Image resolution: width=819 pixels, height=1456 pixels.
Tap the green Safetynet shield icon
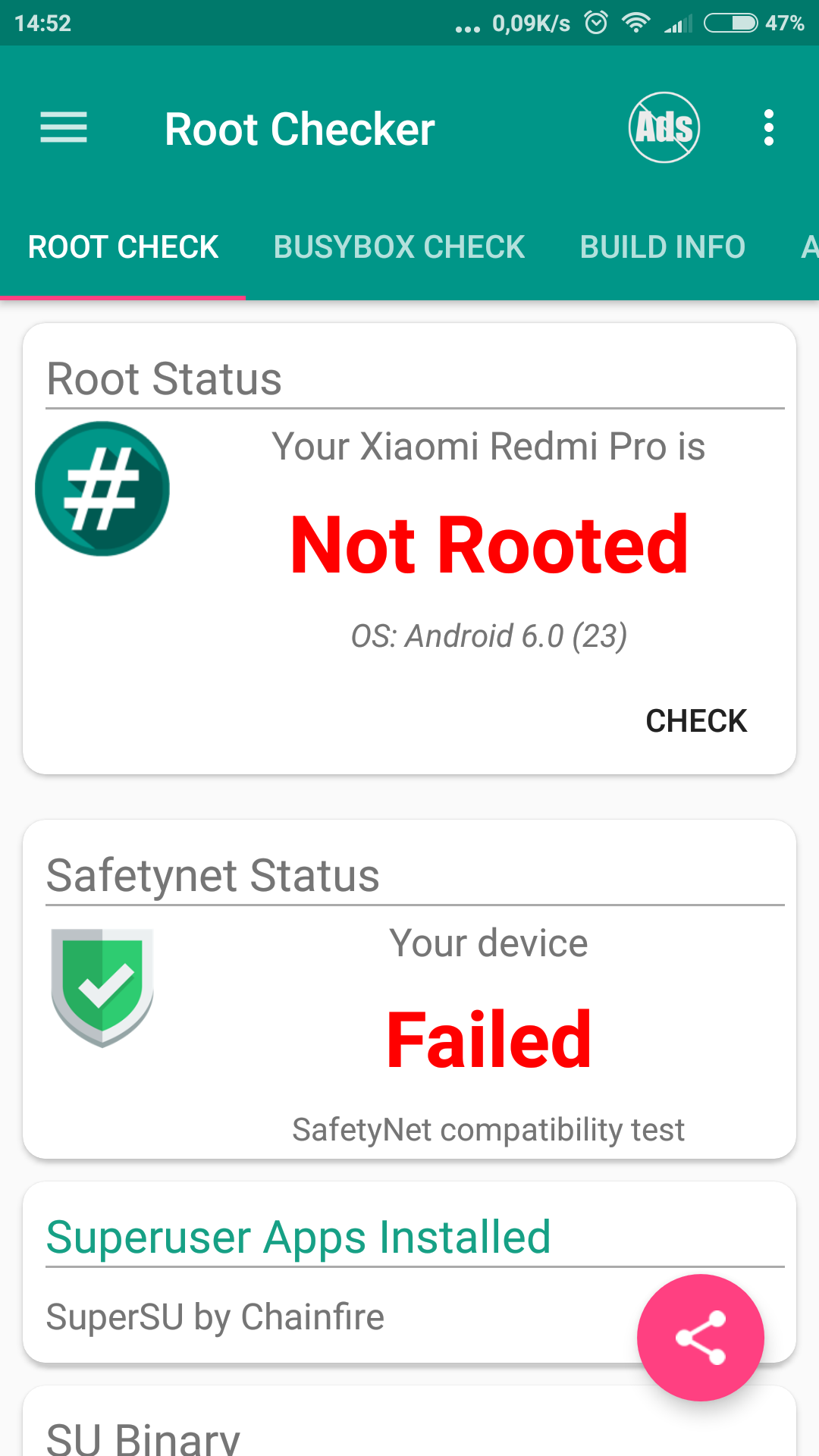pyautogui.click(x=102, y=987)
